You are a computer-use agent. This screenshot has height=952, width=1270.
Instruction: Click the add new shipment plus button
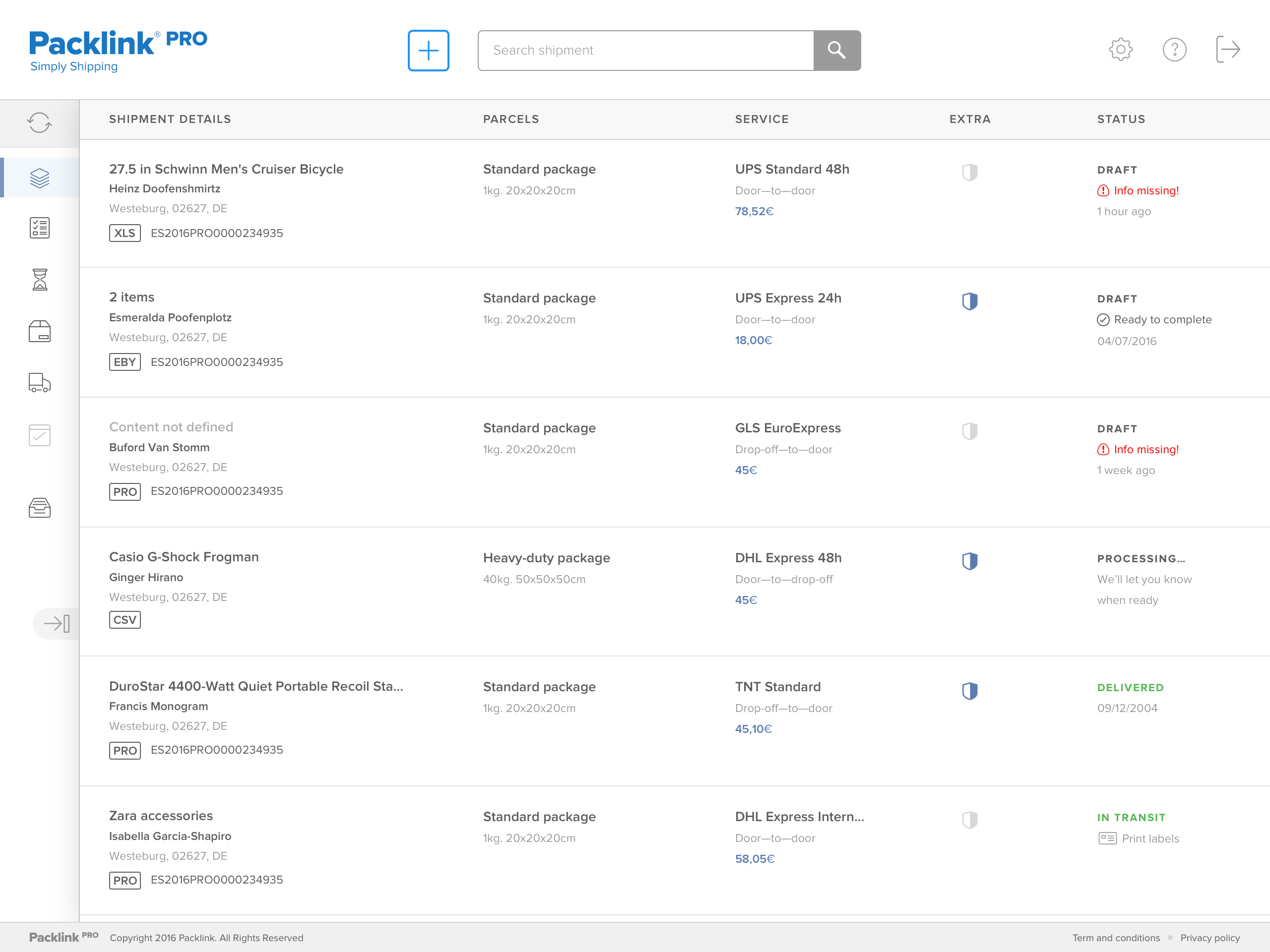coord(428,51)
